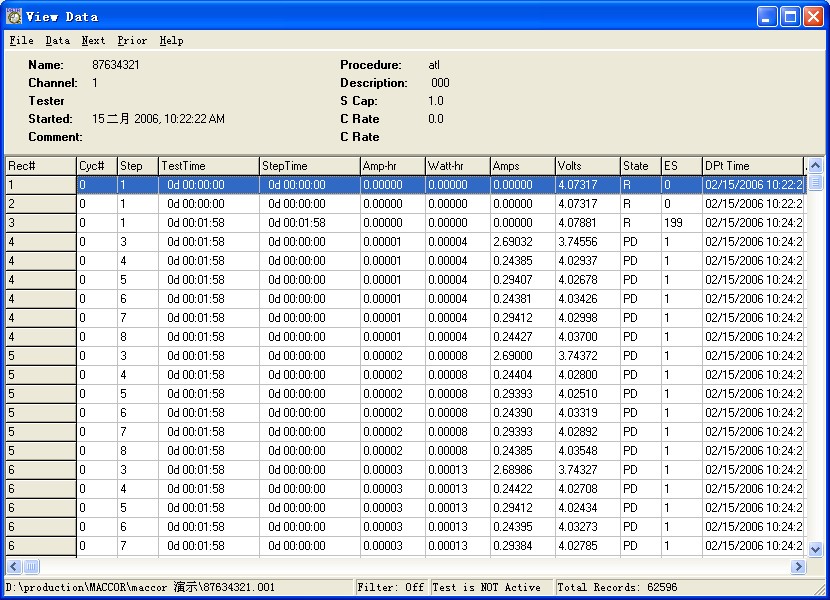The image size is (830, 600).
Task: Click the State column header
Action: [x=640, y=166]
